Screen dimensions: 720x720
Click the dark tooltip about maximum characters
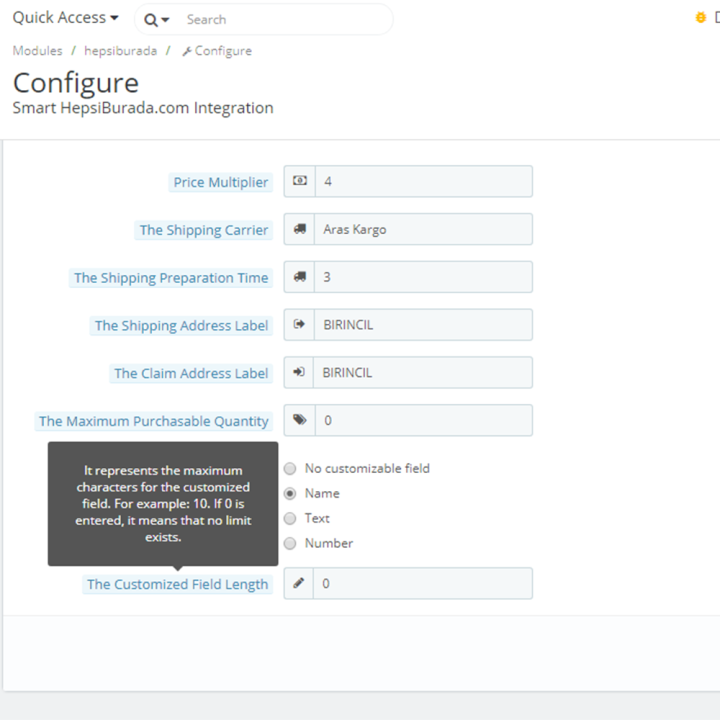(163, 504)
